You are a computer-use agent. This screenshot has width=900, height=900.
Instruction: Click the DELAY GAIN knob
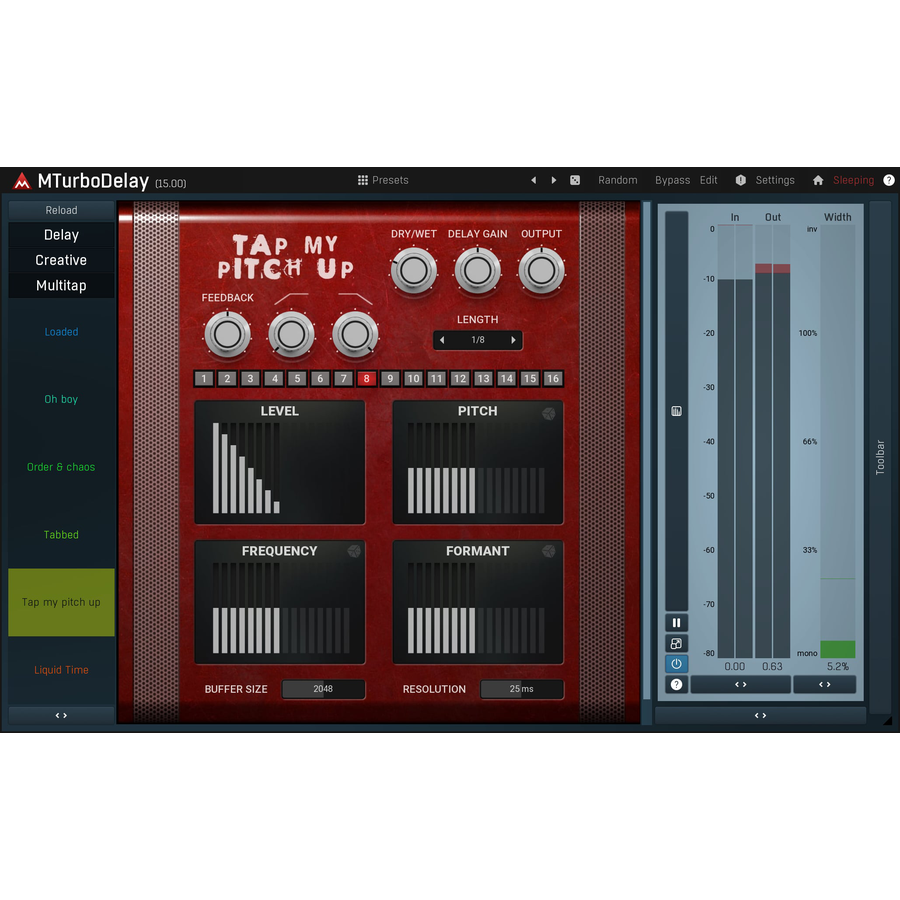[x=478, y=270]
